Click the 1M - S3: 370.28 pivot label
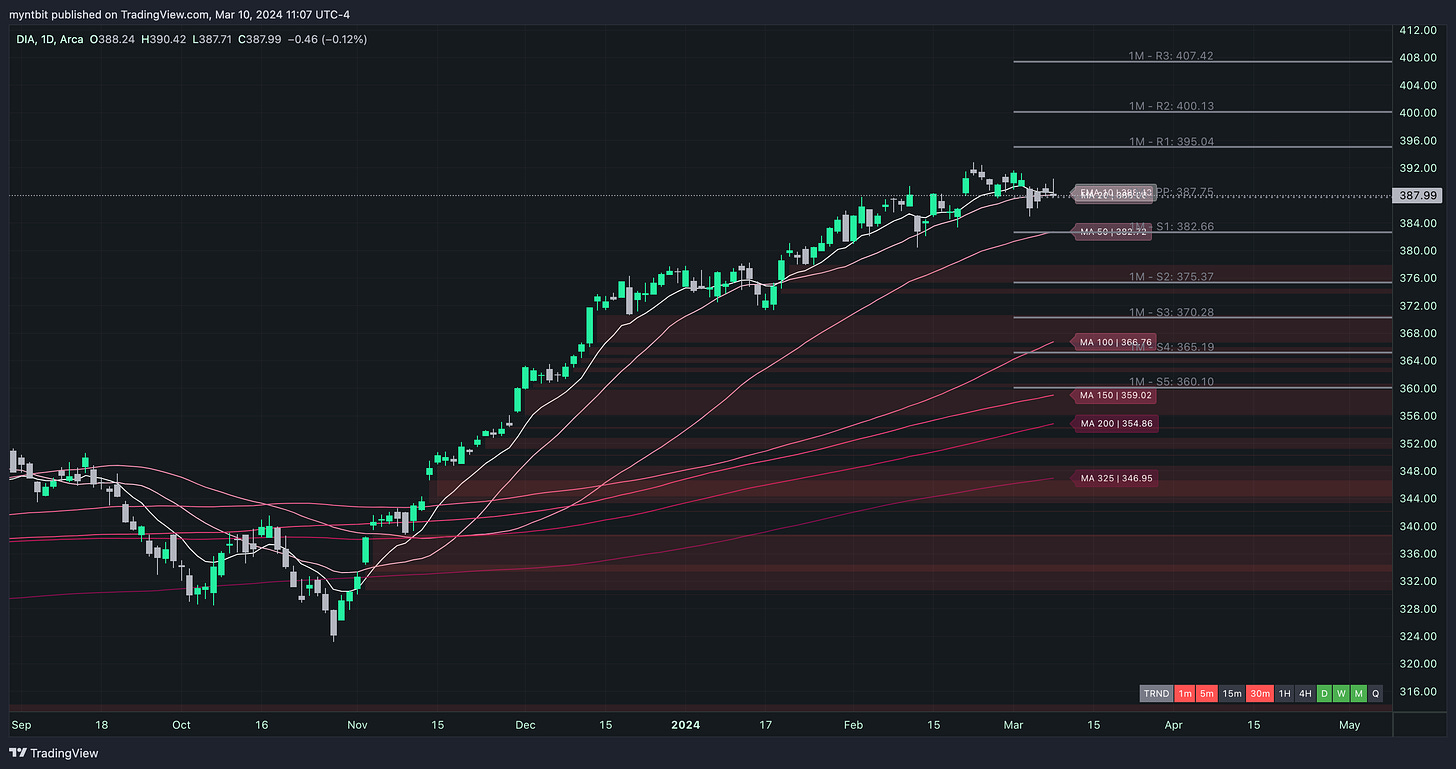This screenshot has width=1456, height=769. pos(1171,312)
